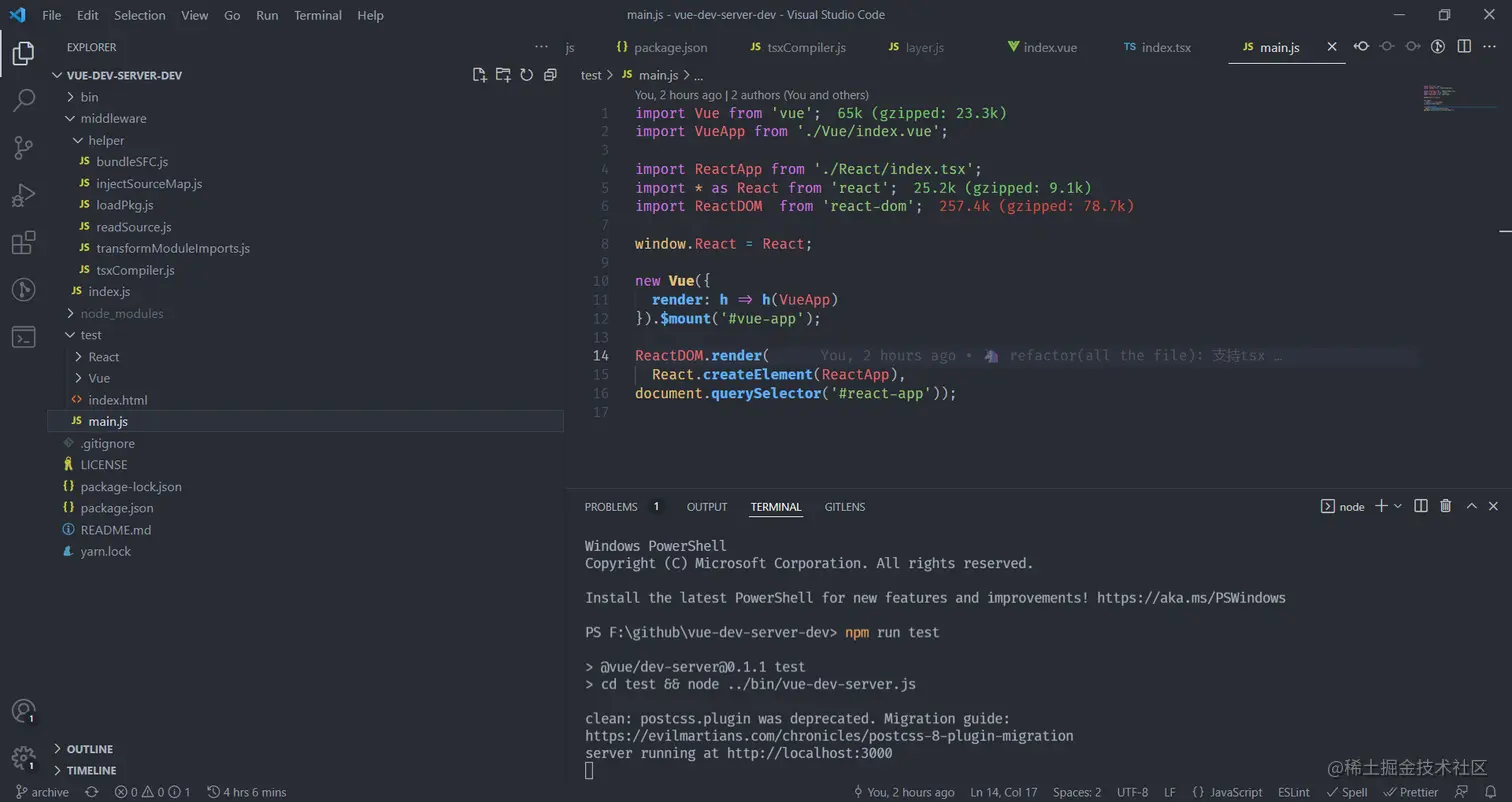This screenshot has width=1512, height=802.
Task: Synchronize changes in status bar
Action: [92, 792]
